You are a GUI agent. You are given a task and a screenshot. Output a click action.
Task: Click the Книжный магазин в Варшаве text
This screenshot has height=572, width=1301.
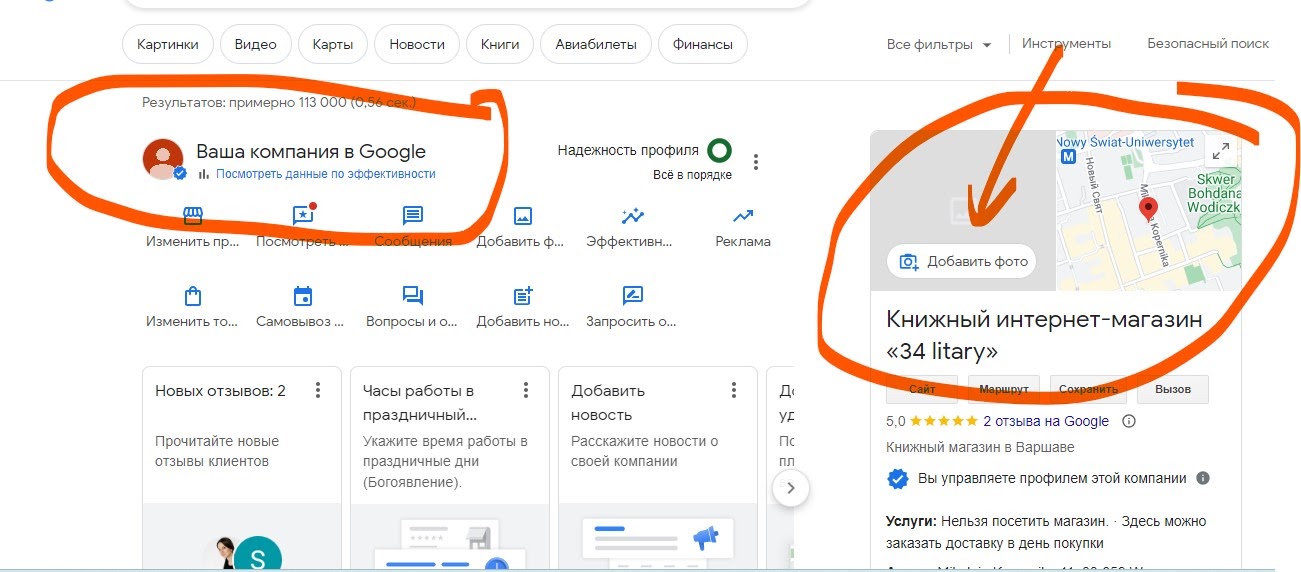[x=980, y=447]
